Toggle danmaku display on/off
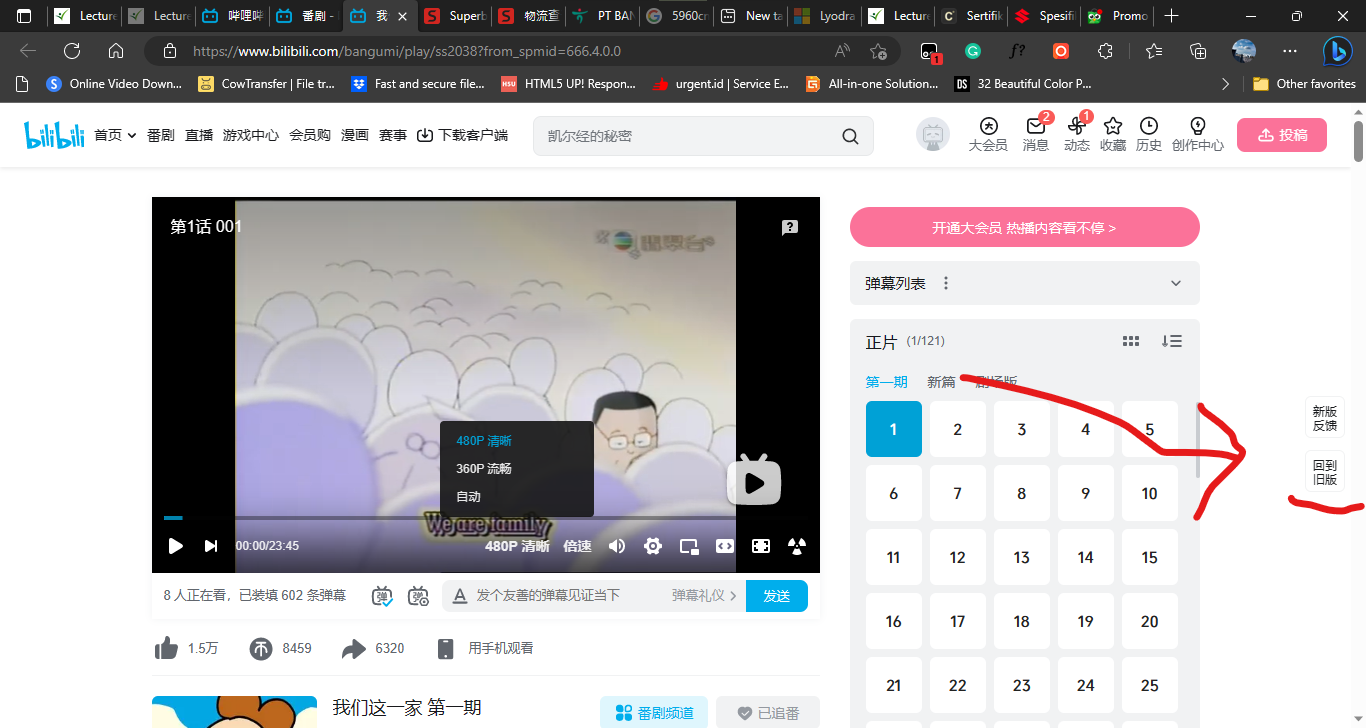The width and height of the screenshot is (1366, 728). click(x=382, y=596)
